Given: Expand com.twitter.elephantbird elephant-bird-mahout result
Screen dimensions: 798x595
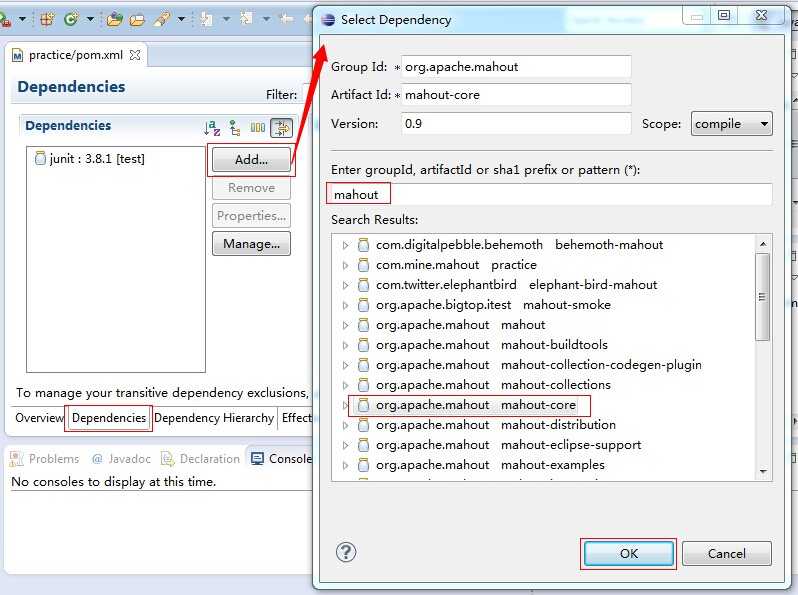Looking at the screenshot, I should pos(346,285).
